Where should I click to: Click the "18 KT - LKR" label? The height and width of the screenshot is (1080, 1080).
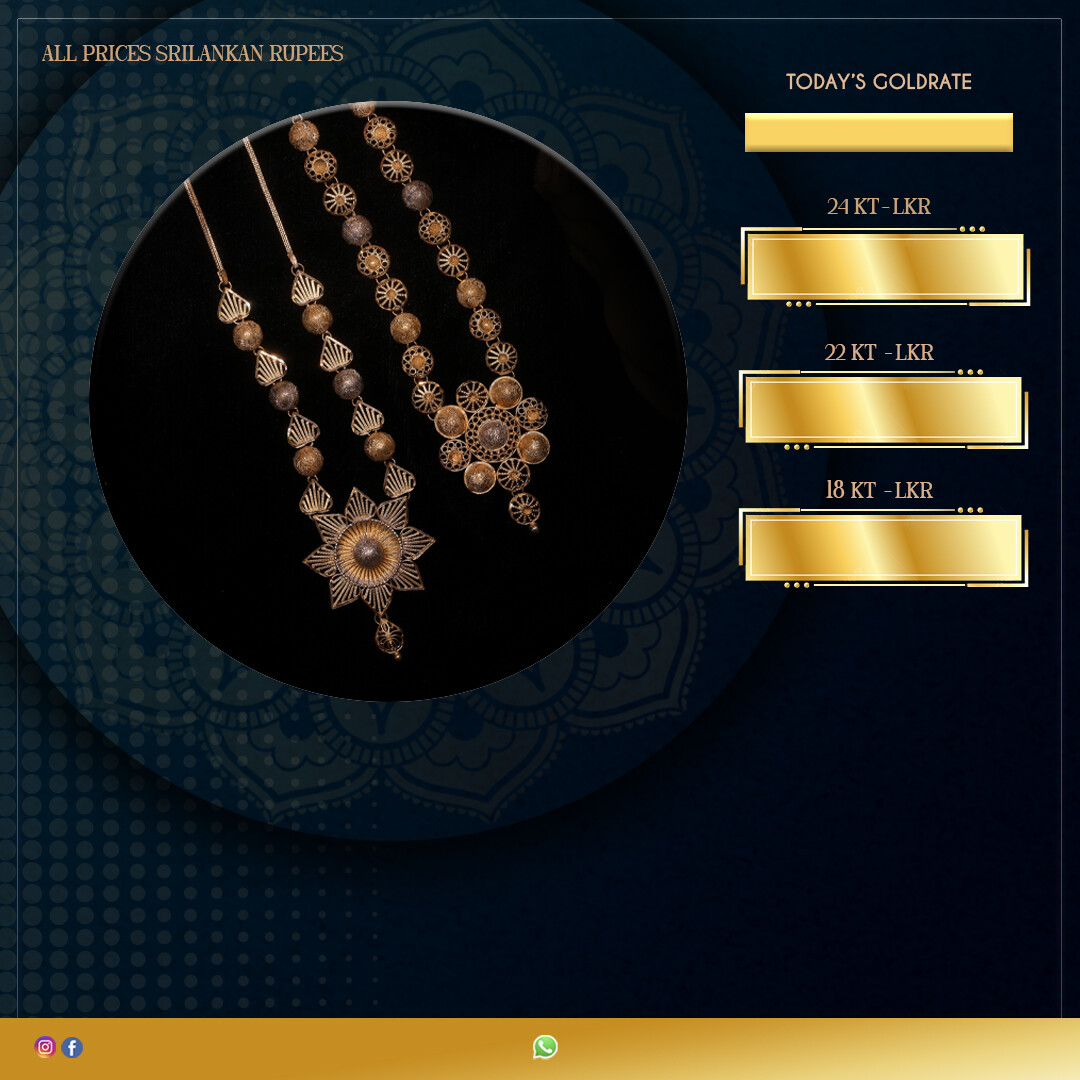pos(879,490)
